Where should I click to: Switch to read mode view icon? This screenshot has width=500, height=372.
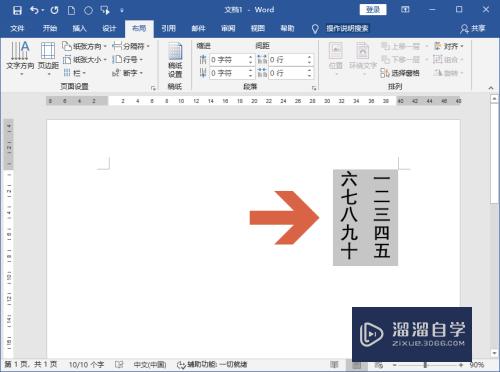coord(334,365)
